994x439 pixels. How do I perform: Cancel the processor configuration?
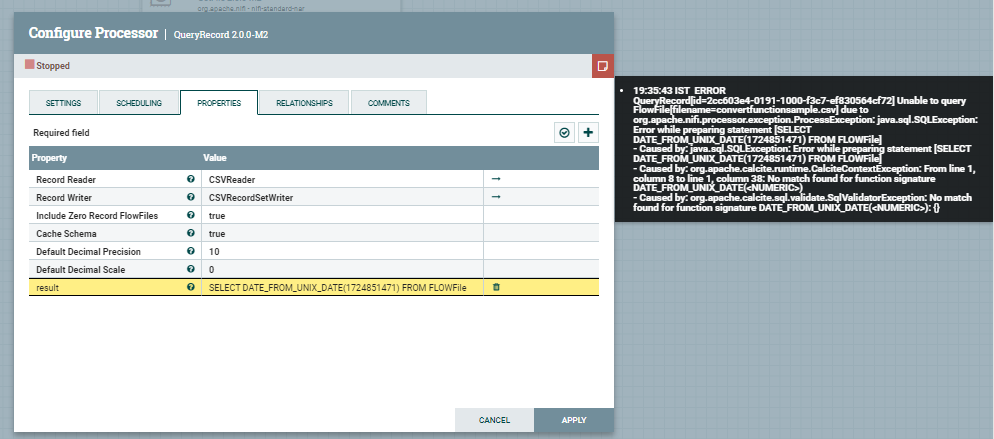click(494, 420)
